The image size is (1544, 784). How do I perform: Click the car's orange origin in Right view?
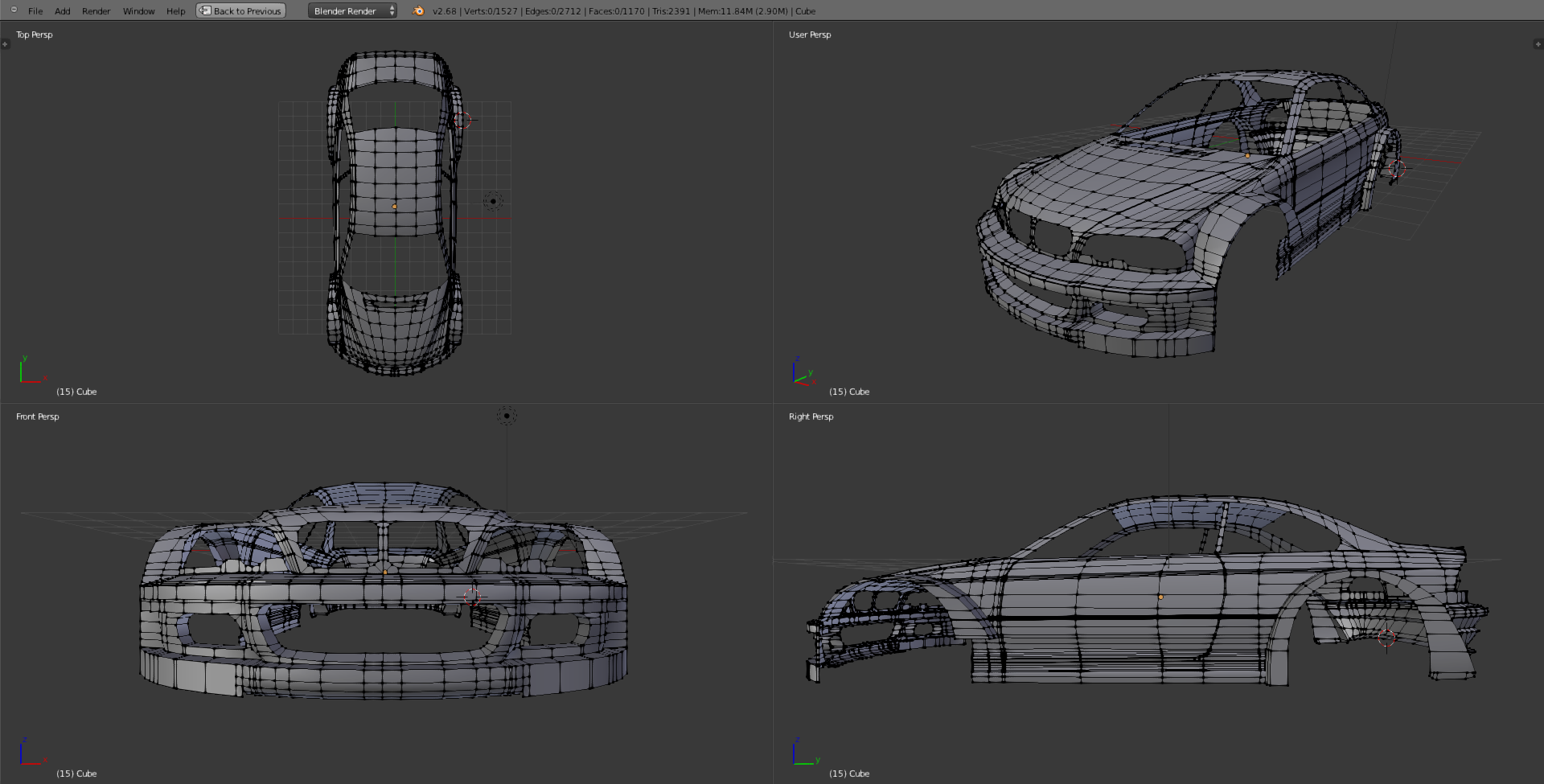coord(1160,597)
